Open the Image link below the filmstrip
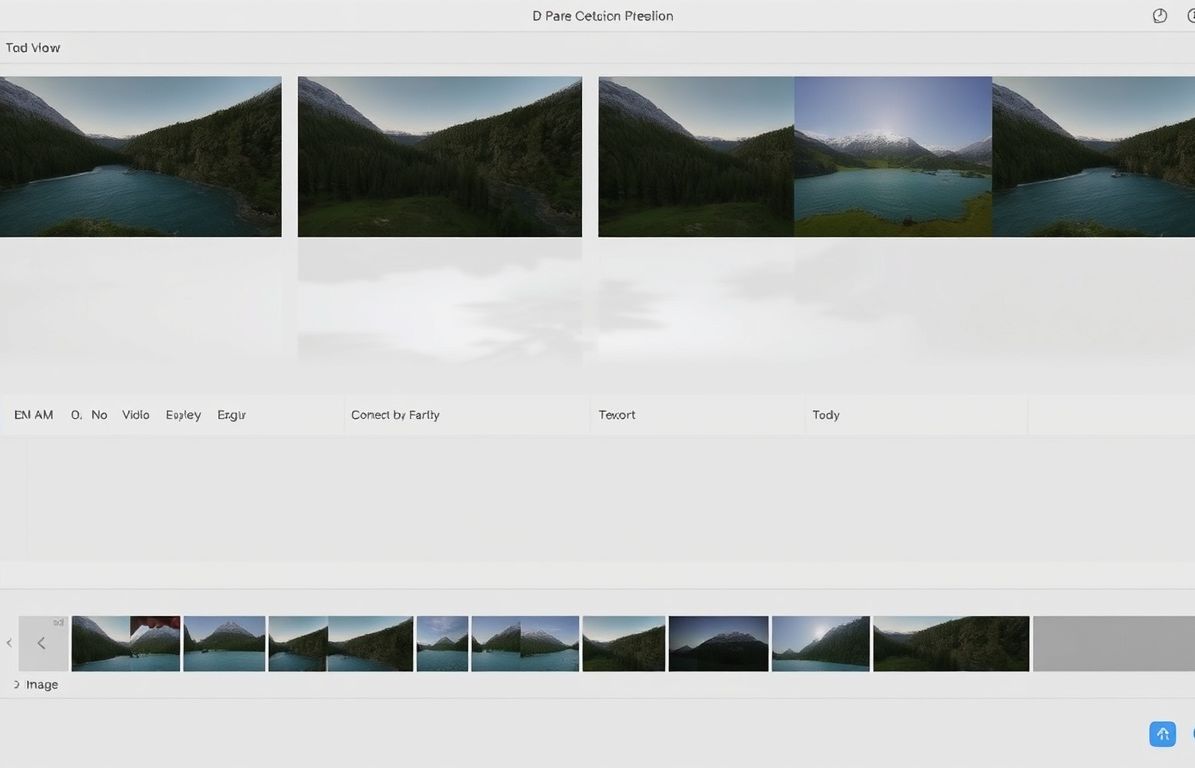This screenshot has height=768, width=1195. 41,684
